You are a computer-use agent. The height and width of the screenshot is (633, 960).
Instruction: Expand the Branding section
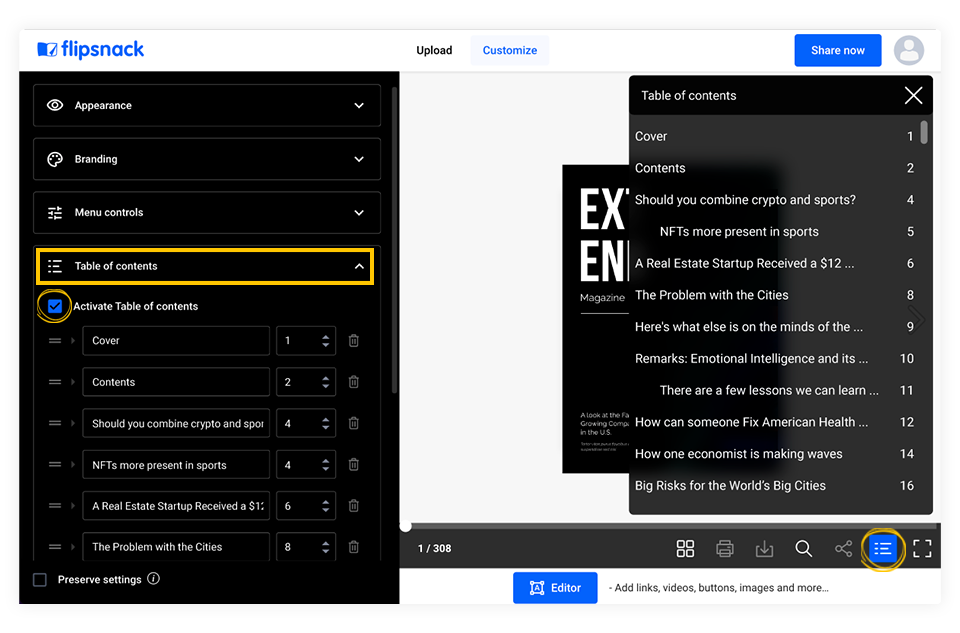207,159
